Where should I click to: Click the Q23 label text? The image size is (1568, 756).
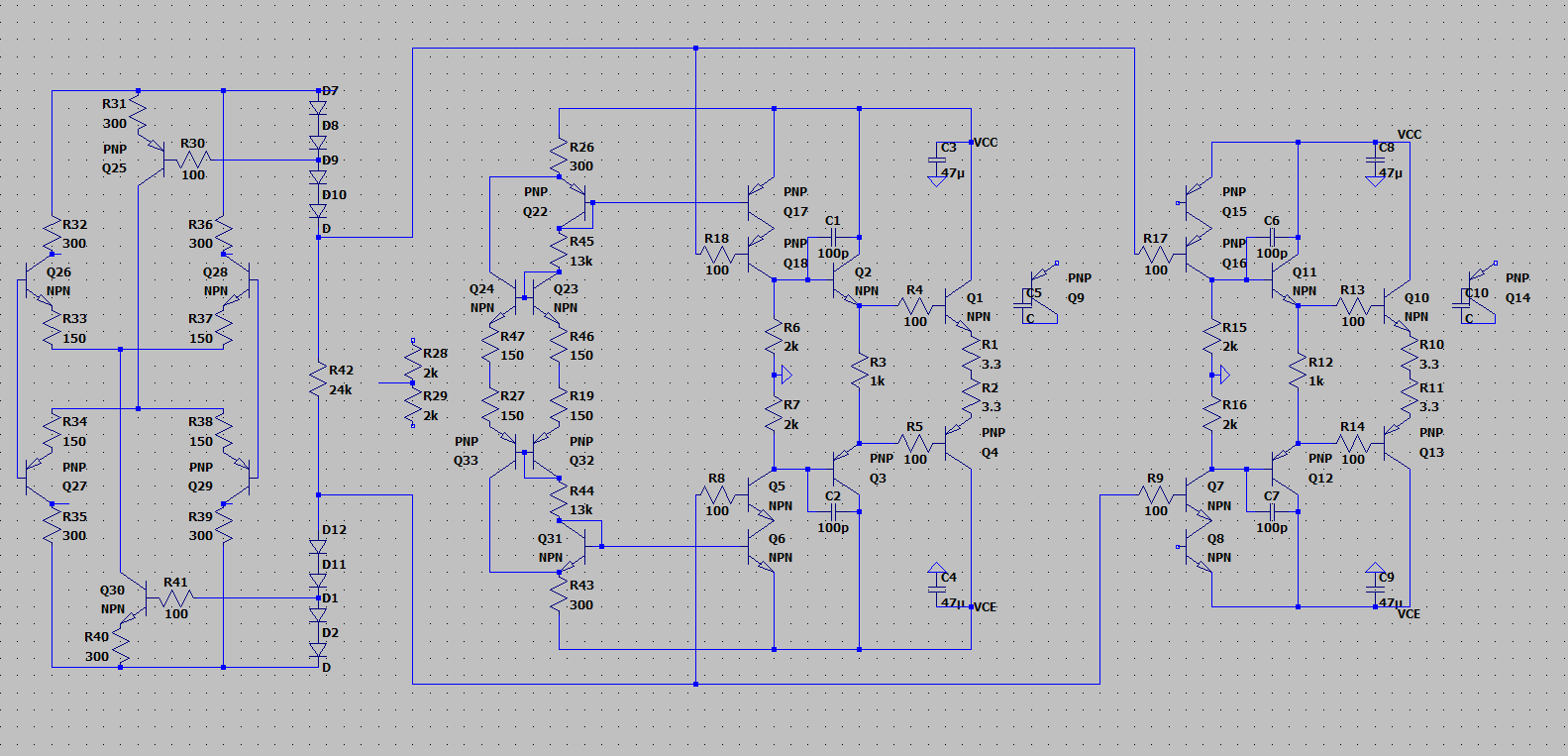tap(566, 288)
